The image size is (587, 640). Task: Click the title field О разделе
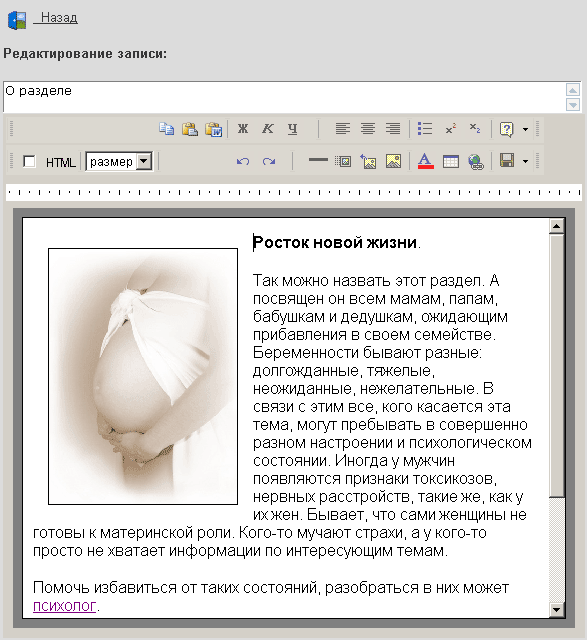[x=284, y=97]
